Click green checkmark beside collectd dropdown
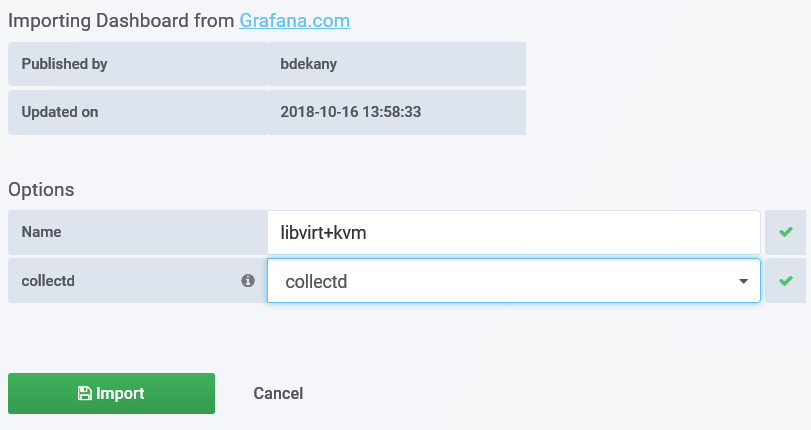 point(786,281)
